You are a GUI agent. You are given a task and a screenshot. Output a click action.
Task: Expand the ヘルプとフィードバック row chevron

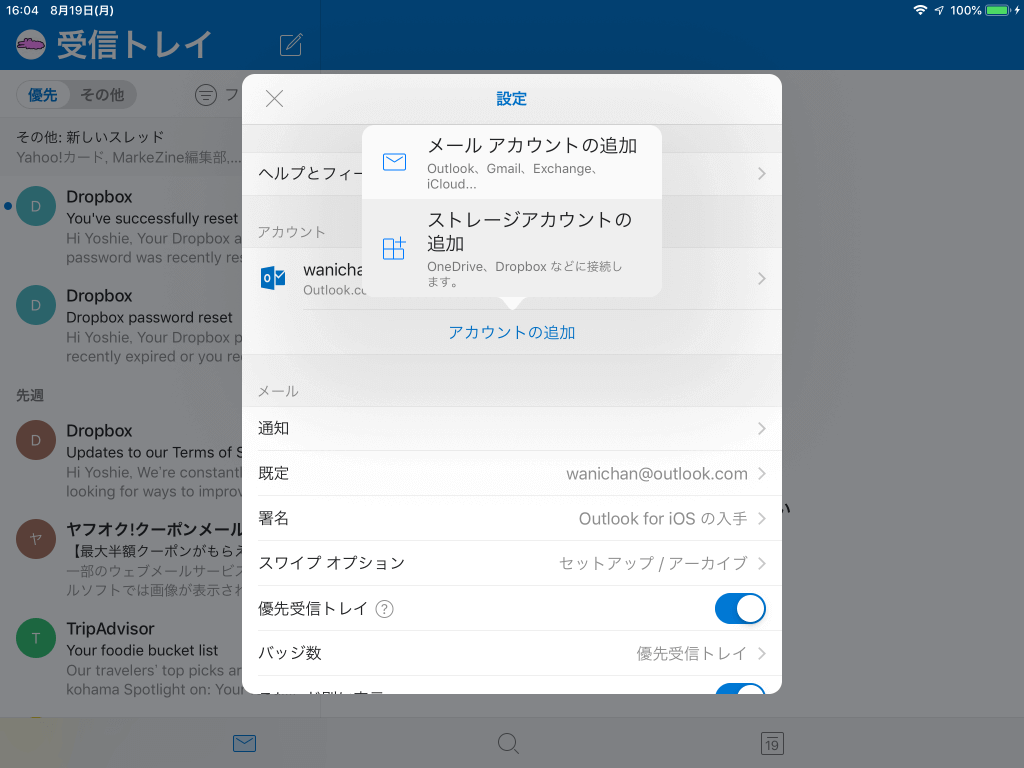761,174
